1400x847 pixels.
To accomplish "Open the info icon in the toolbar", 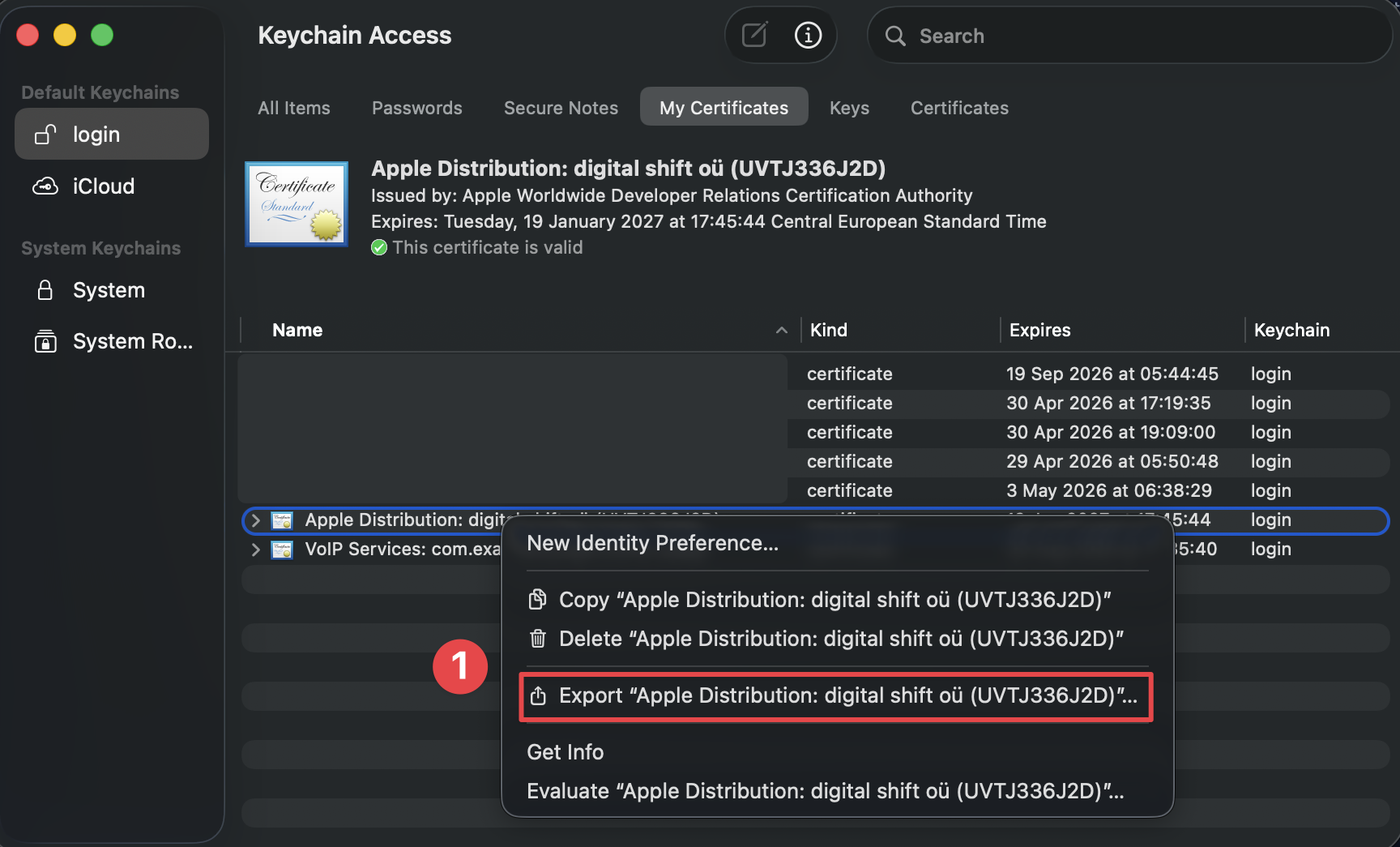I will (x=807, y=35).
